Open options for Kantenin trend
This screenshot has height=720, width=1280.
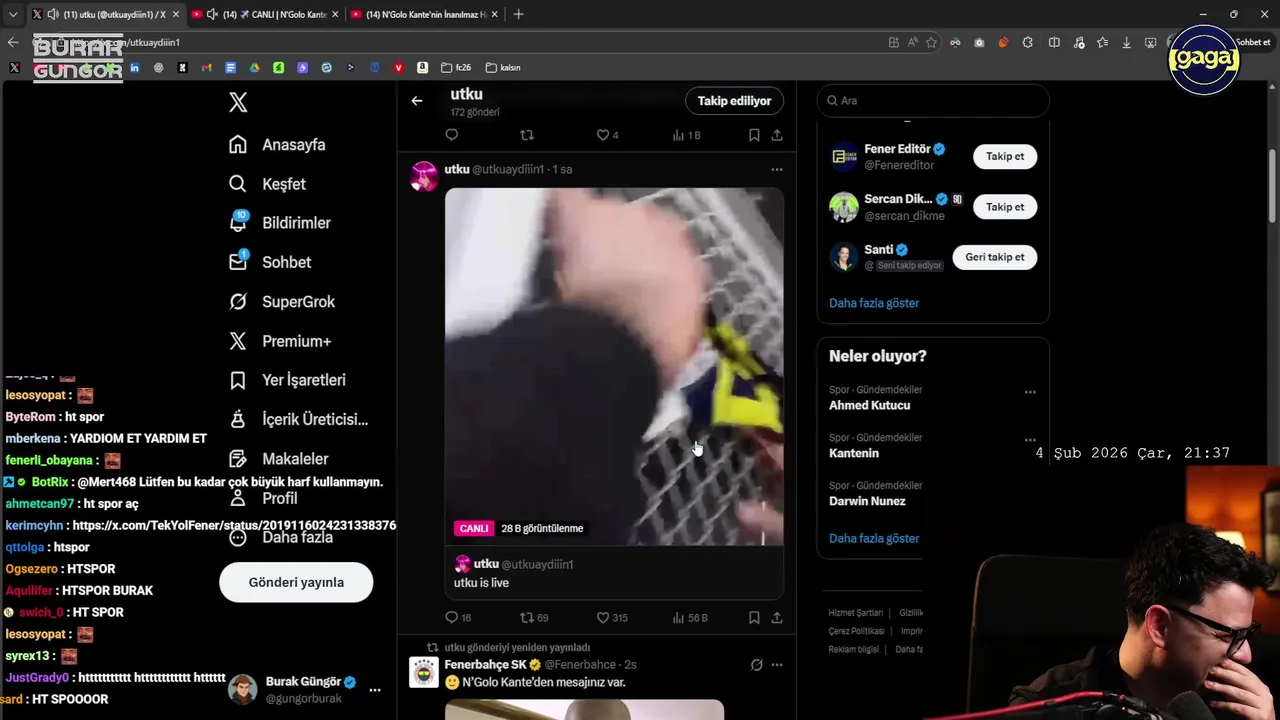tap(1030, 440)
